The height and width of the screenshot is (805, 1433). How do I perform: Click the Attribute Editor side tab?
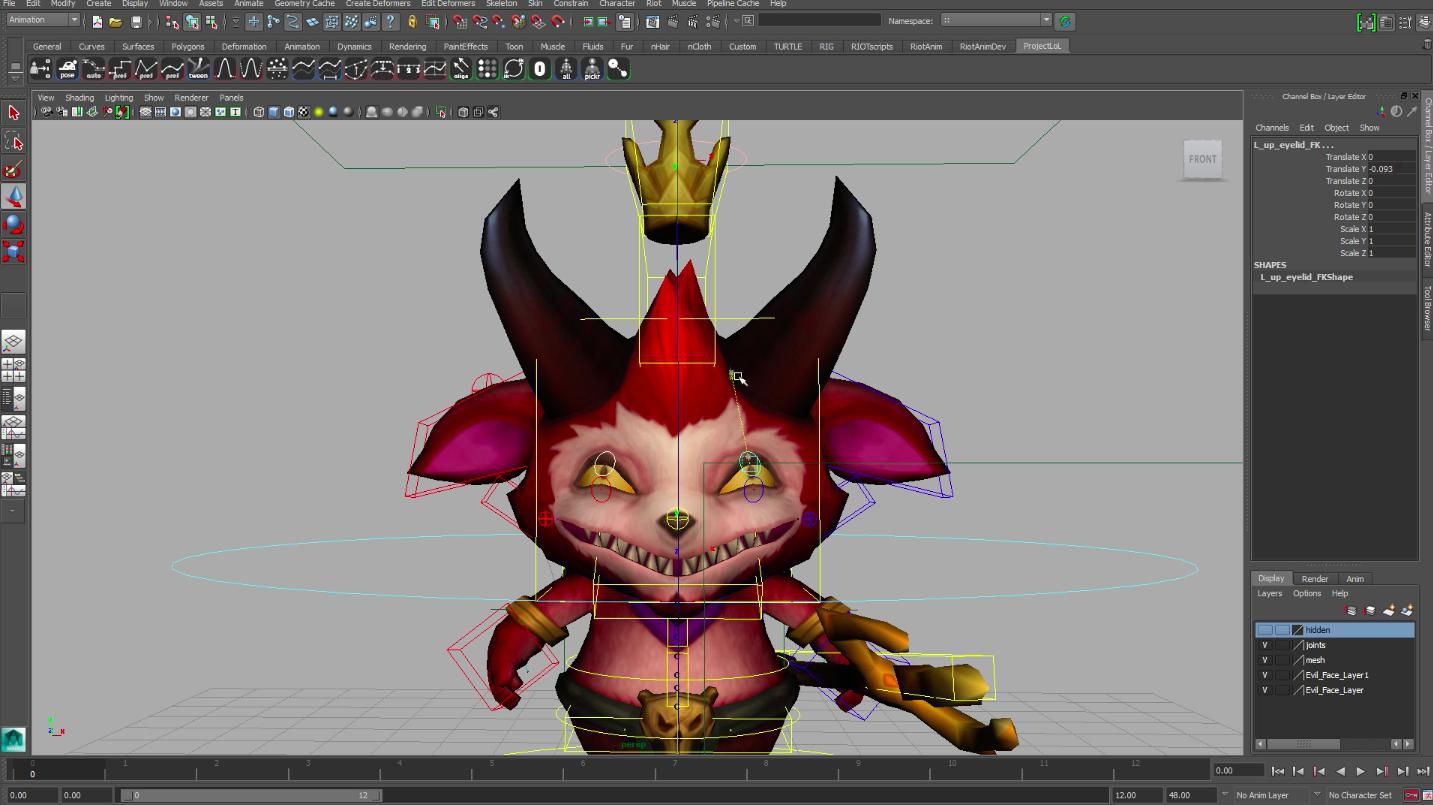(1428, 239)
